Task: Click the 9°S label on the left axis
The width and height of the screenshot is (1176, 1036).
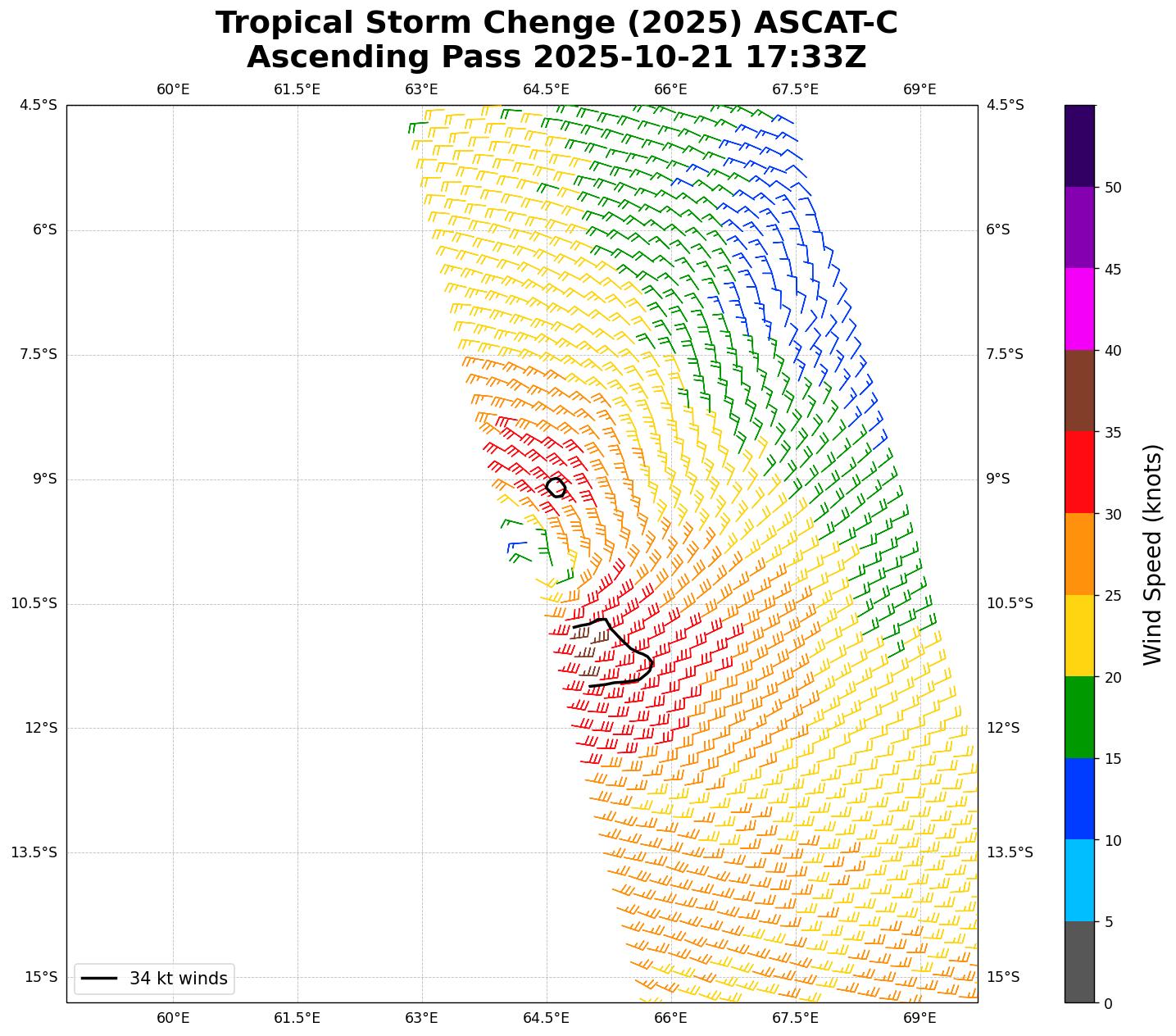Action: pos(45,479)
